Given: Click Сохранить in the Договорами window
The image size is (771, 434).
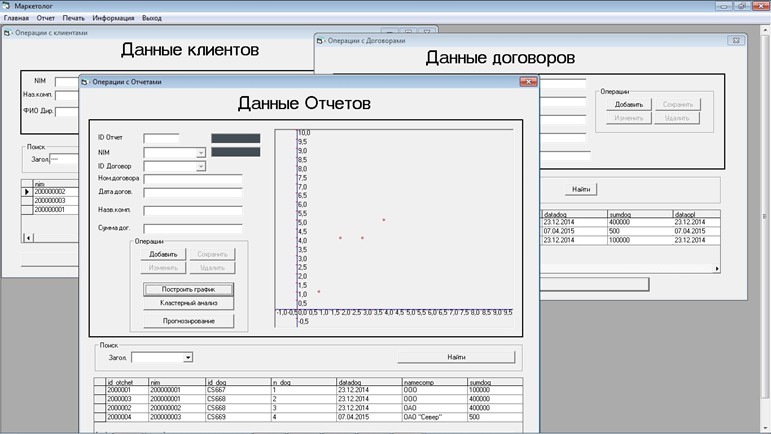Looking at the screenshot, I should click(x=678, y=104).
